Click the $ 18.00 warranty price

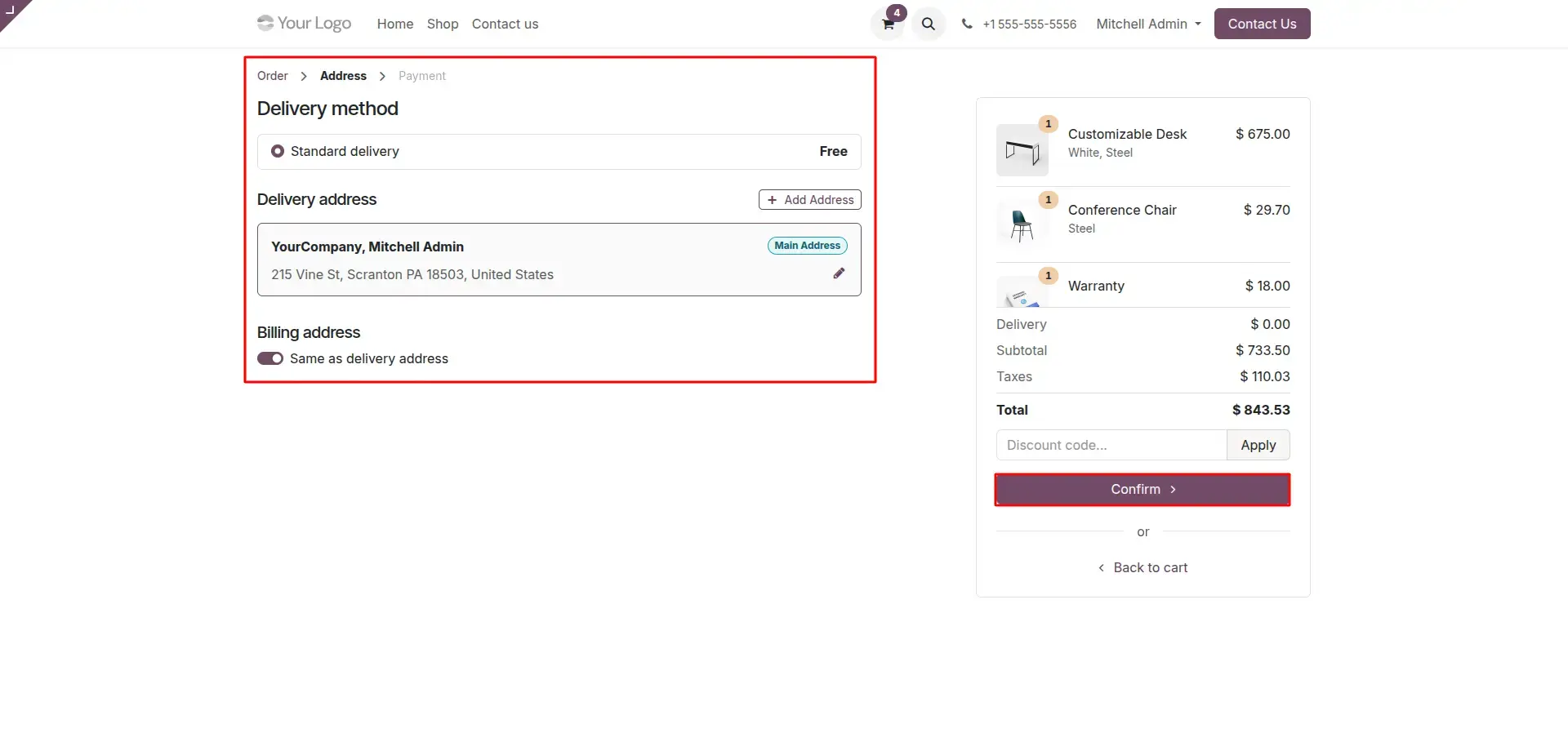pyautogui.click(x=1267, y=286)
